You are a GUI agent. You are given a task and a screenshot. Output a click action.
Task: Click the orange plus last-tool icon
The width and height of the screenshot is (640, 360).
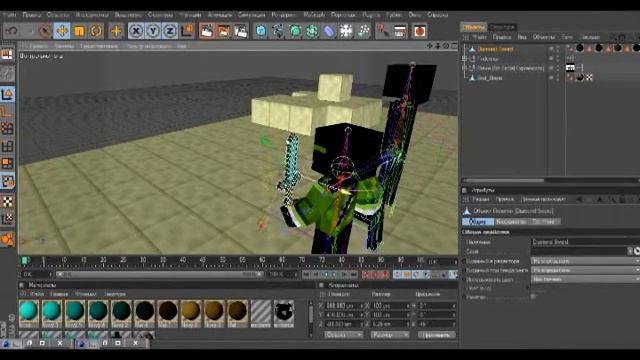(x=116, y=31)
